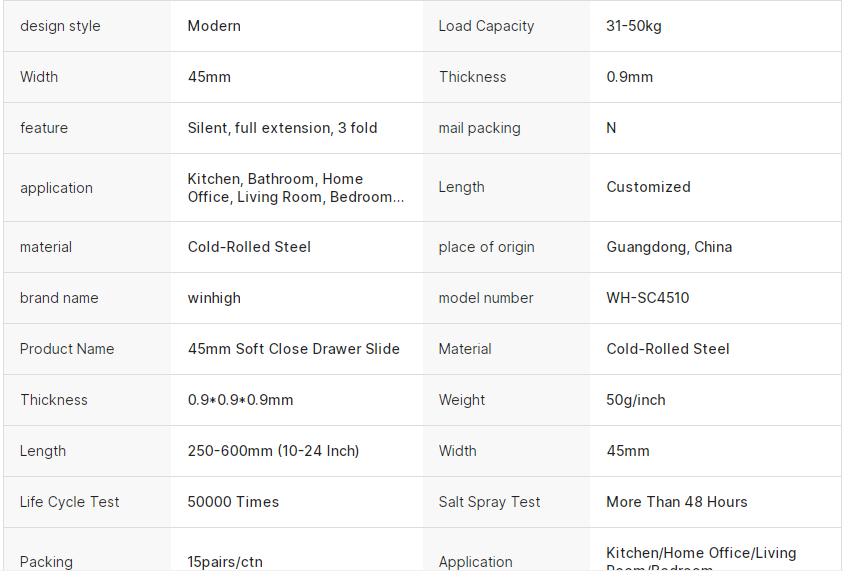Select the '50000 Times' life cycle value
The image size is (844, 571).
point(233,502)
